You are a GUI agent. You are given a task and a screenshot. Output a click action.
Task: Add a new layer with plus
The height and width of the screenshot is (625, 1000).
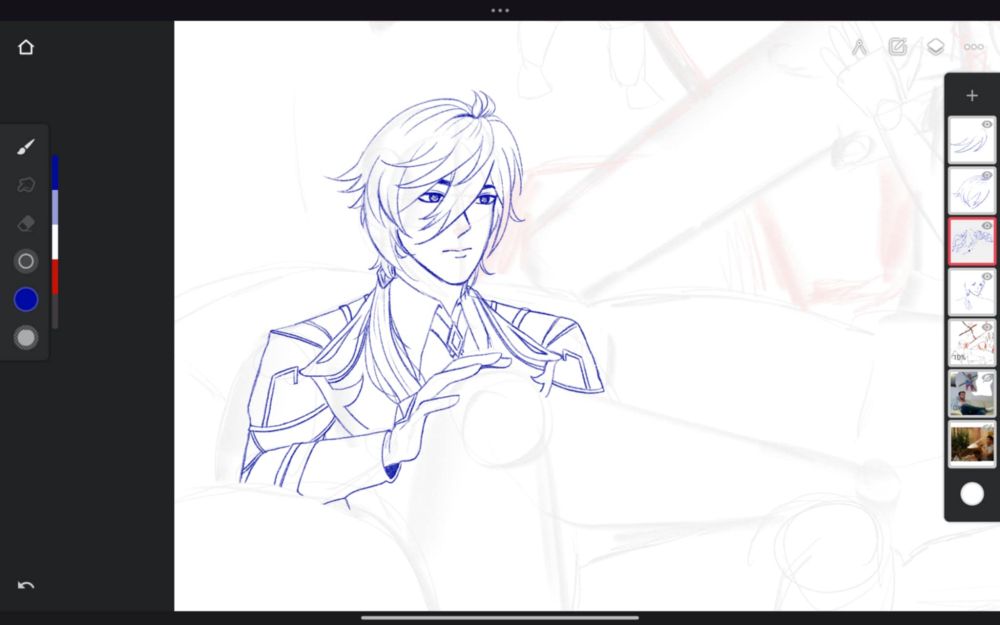(972, 96)
